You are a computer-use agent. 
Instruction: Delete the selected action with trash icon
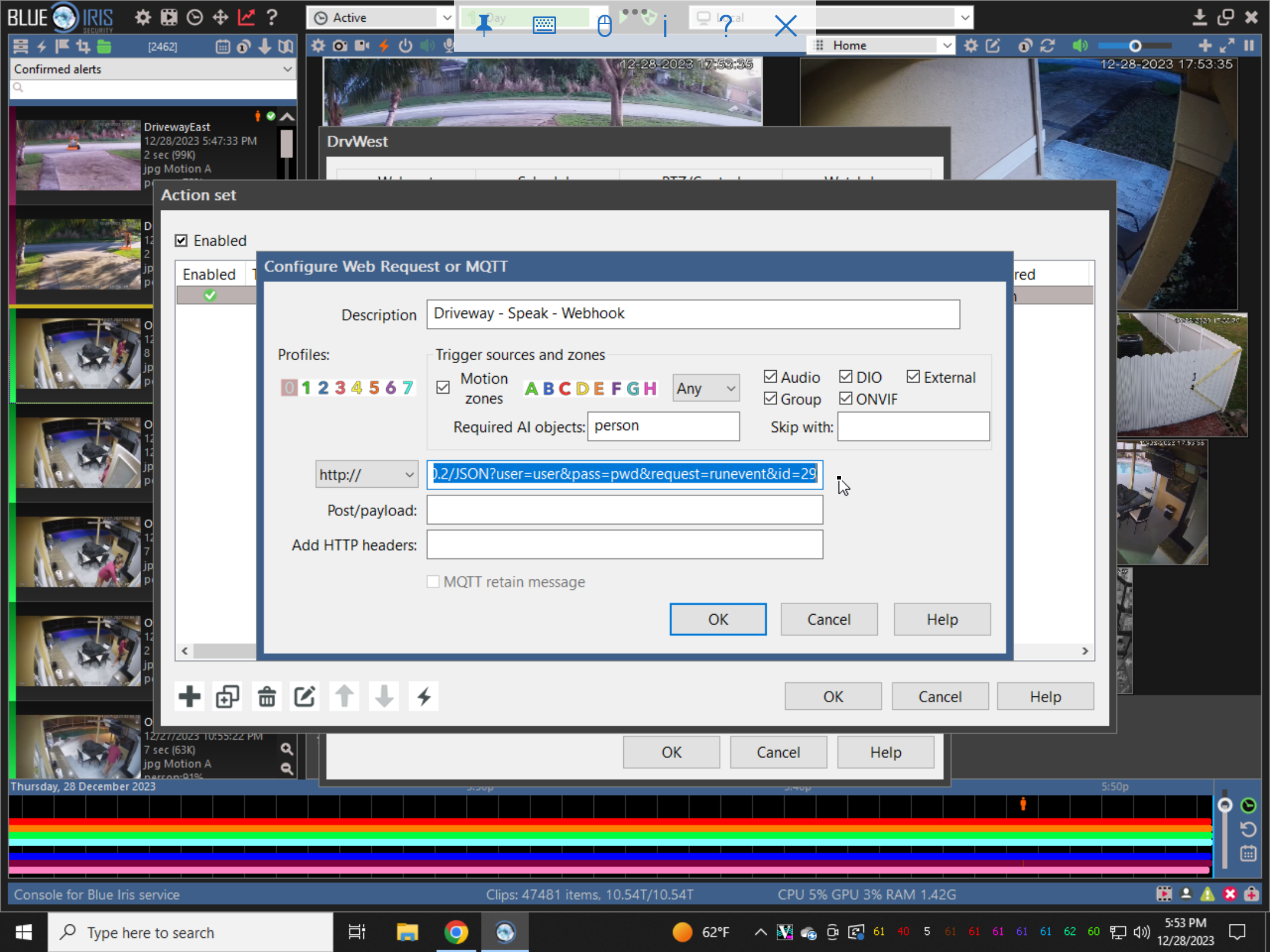click(x=267, y=696)
